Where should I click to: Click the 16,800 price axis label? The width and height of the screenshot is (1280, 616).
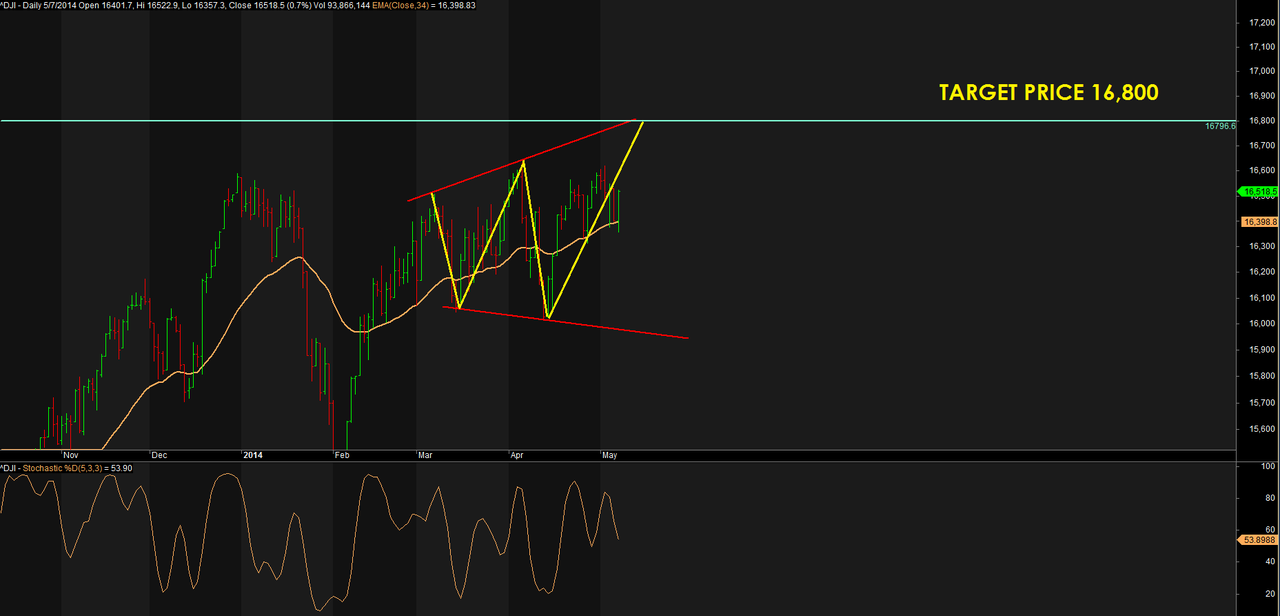click(x=1262, y=121)
